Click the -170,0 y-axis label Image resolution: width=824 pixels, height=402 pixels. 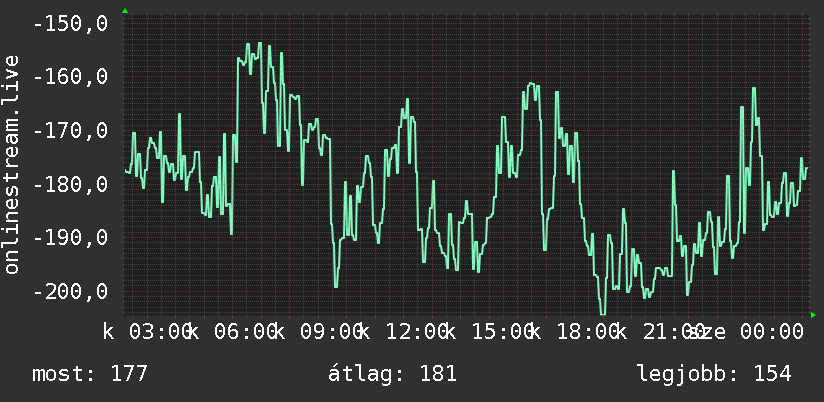(x=70, y=131)
